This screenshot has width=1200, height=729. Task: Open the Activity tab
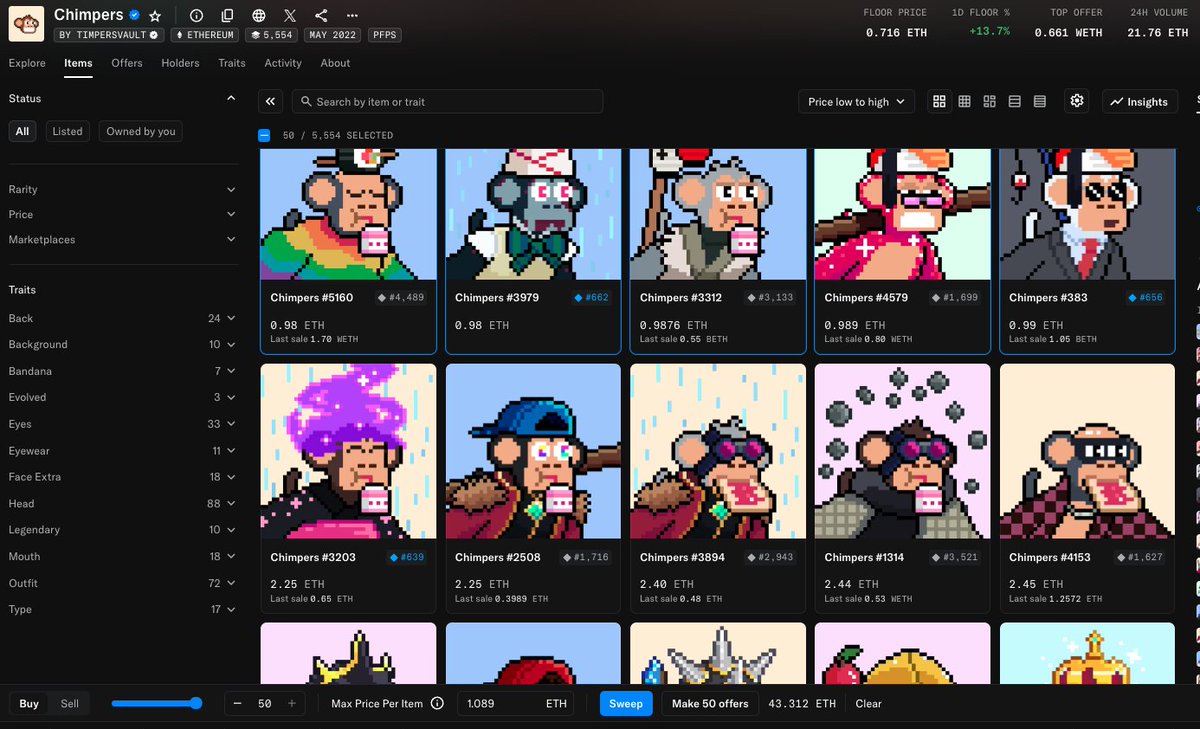coord(283,63)
